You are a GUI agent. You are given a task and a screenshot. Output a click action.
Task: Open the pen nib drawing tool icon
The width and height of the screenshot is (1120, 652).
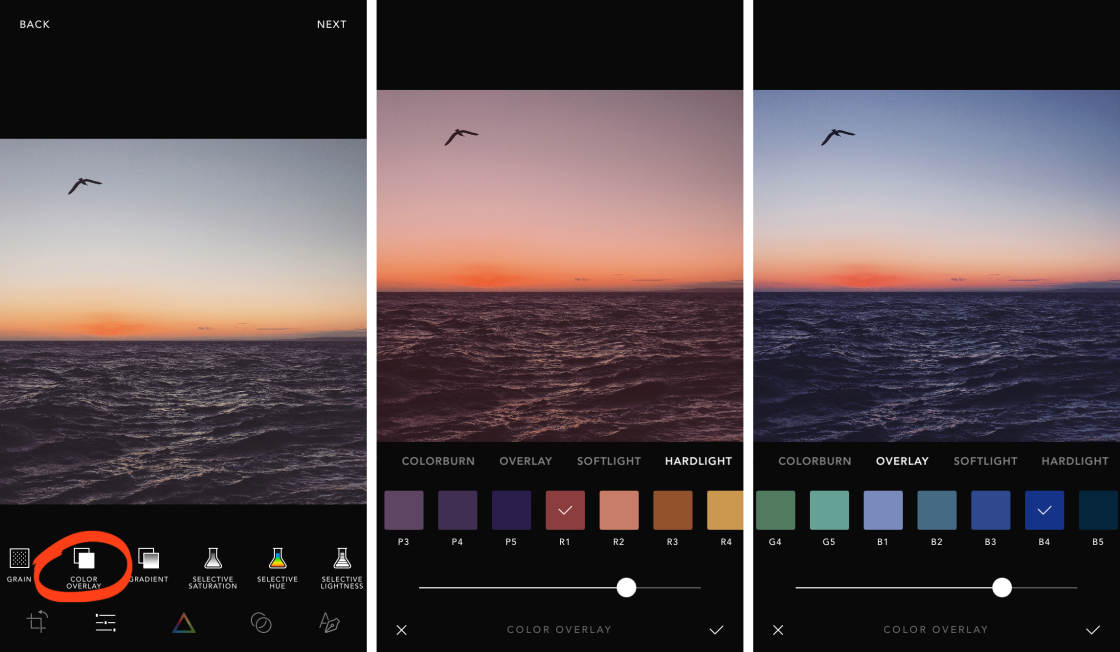pos(329,623)
